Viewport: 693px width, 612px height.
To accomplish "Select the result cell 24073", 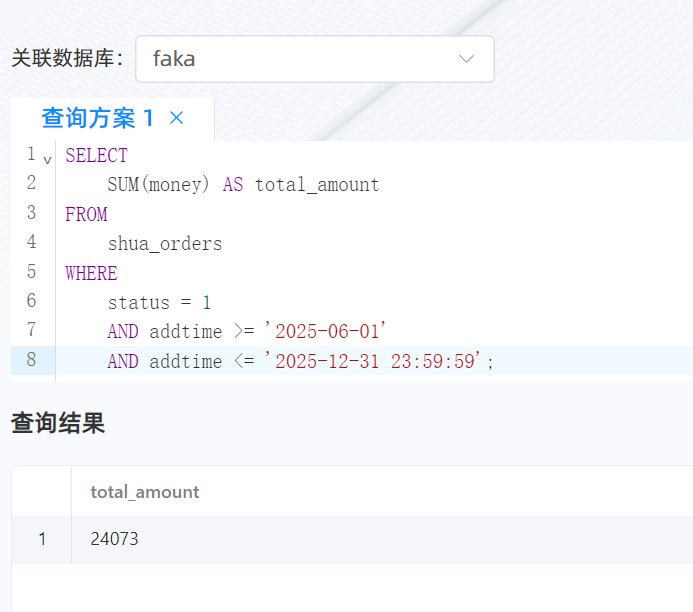I will click(x=114, y=539).
